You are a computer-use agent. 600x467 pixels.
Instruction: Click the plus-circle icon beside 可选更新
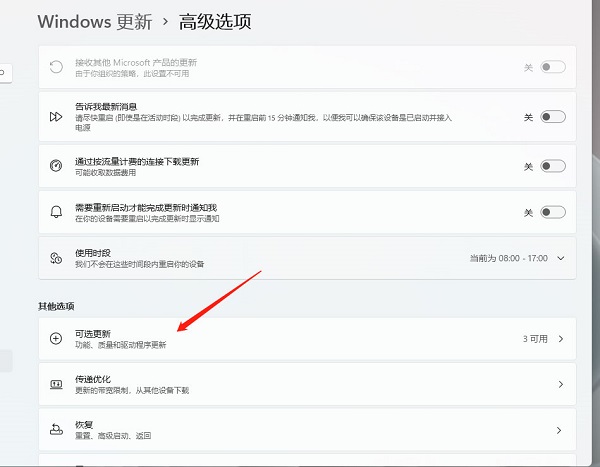(56, 339)
